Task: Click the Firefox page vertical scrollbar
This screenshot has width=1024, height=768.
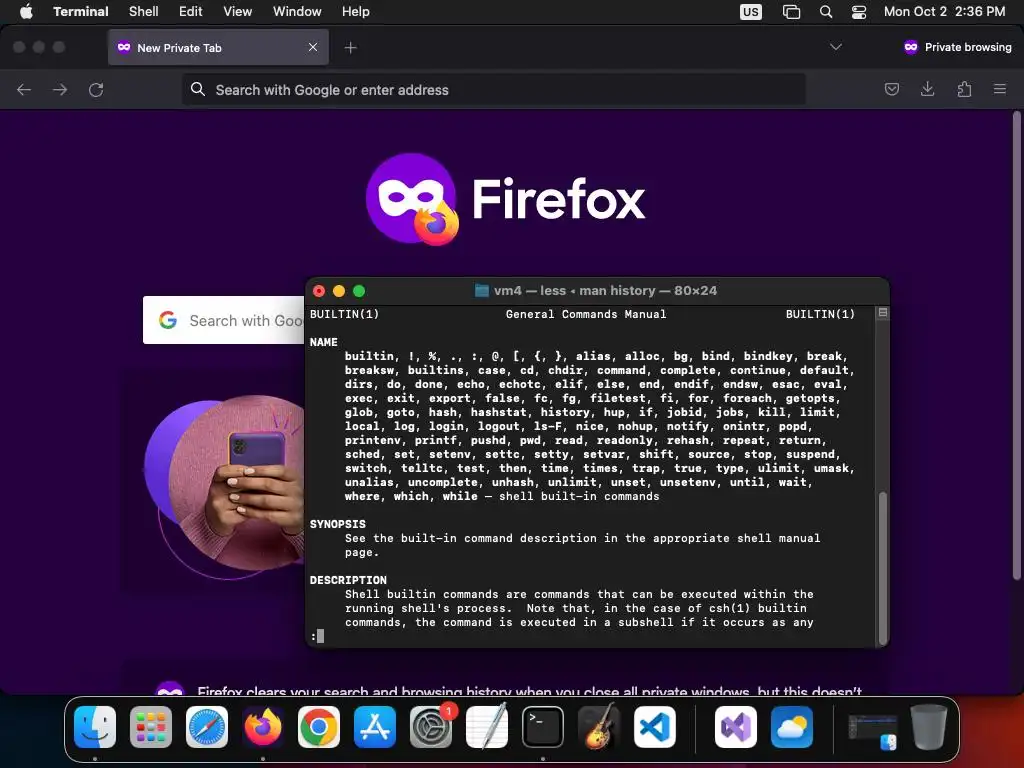Action: 1016,346
